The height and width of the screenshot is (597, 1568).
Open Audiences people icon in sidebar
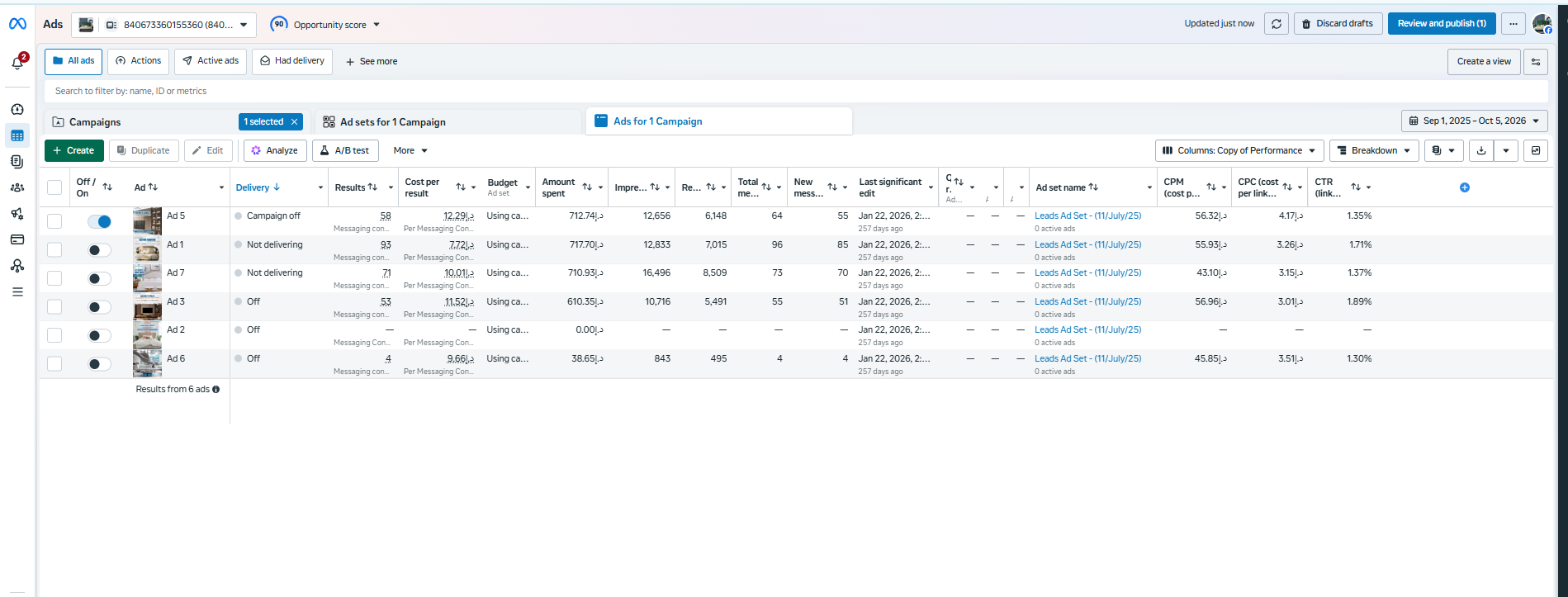pos(17,187)
